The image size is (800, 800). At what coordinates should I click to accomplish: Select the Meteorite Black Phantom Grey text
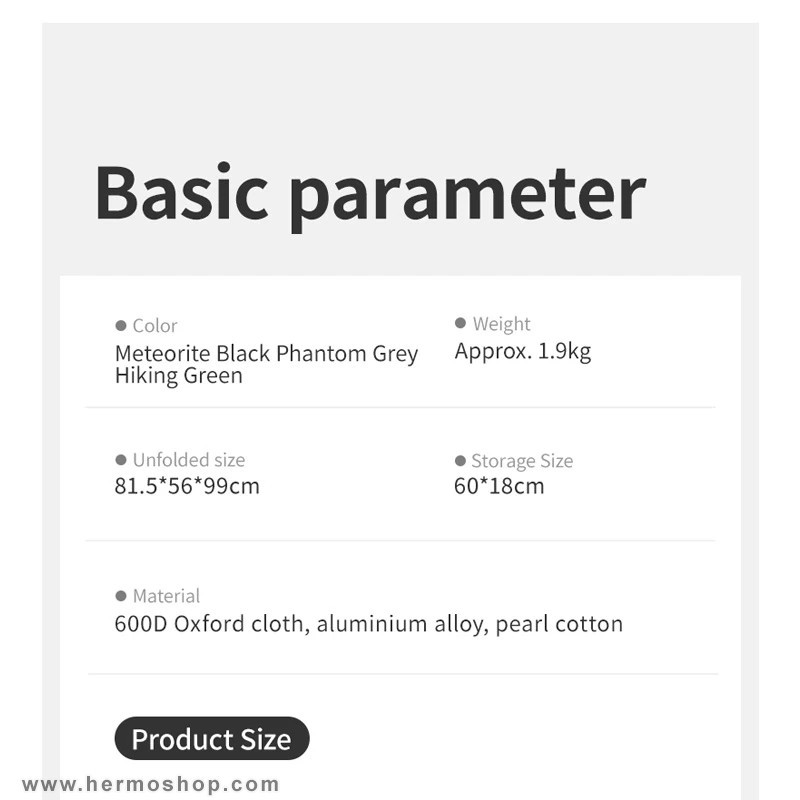(x=266, y=353)
